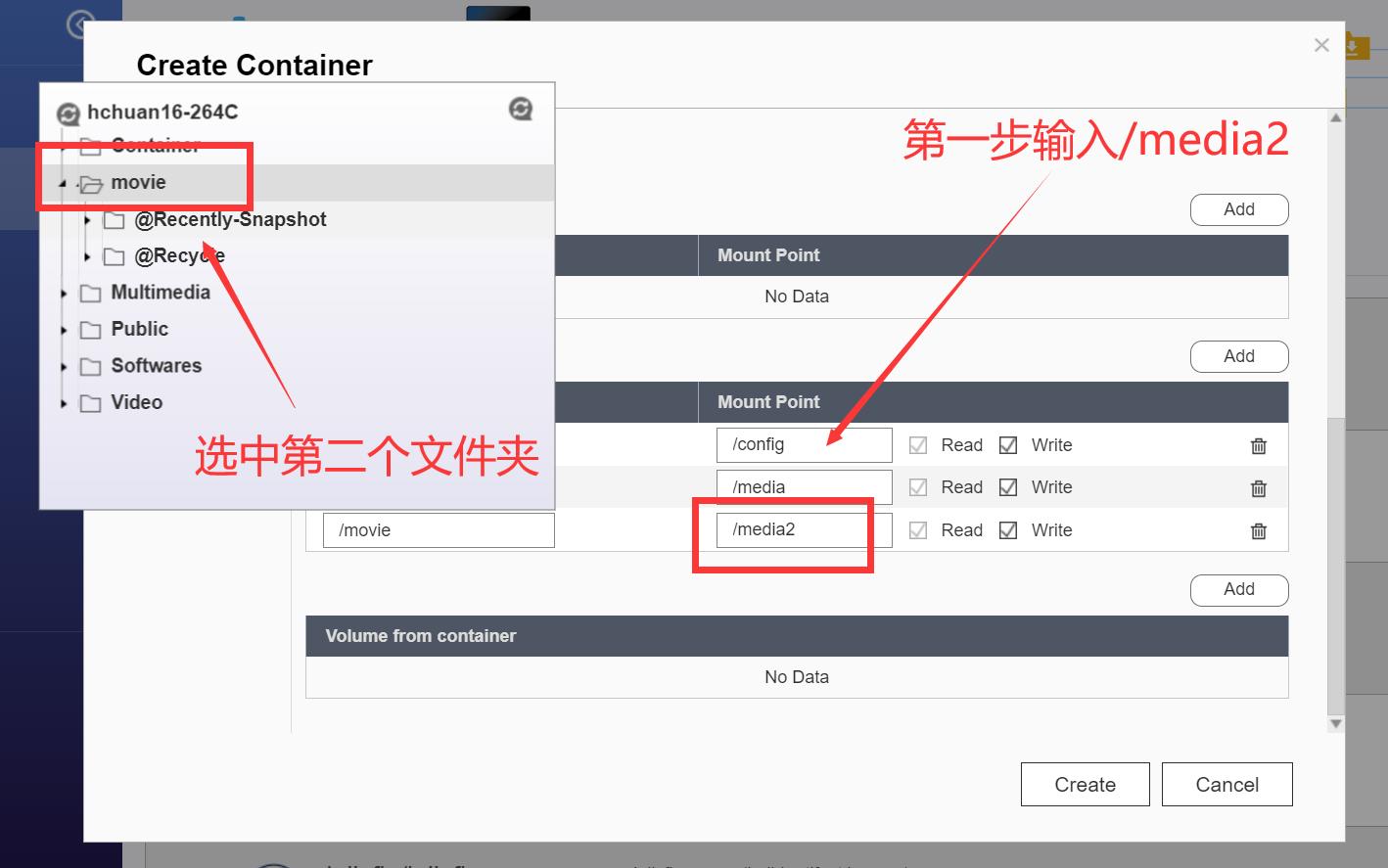The width and height of the screenshot is (1388, 868).
Task: Click the Video folder icon
Action: pyautogui.click(x=89, y=402)
